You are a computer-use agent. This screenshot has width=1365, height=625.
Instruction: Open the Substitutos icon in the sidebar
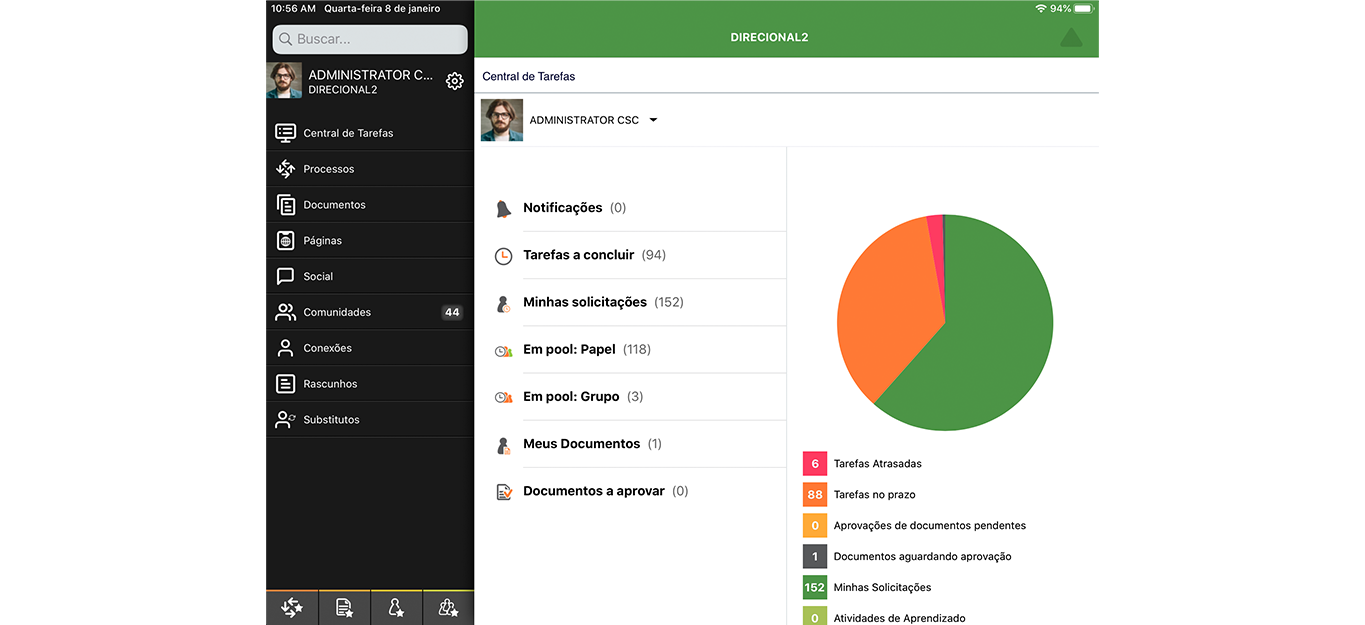click(286, 420)
